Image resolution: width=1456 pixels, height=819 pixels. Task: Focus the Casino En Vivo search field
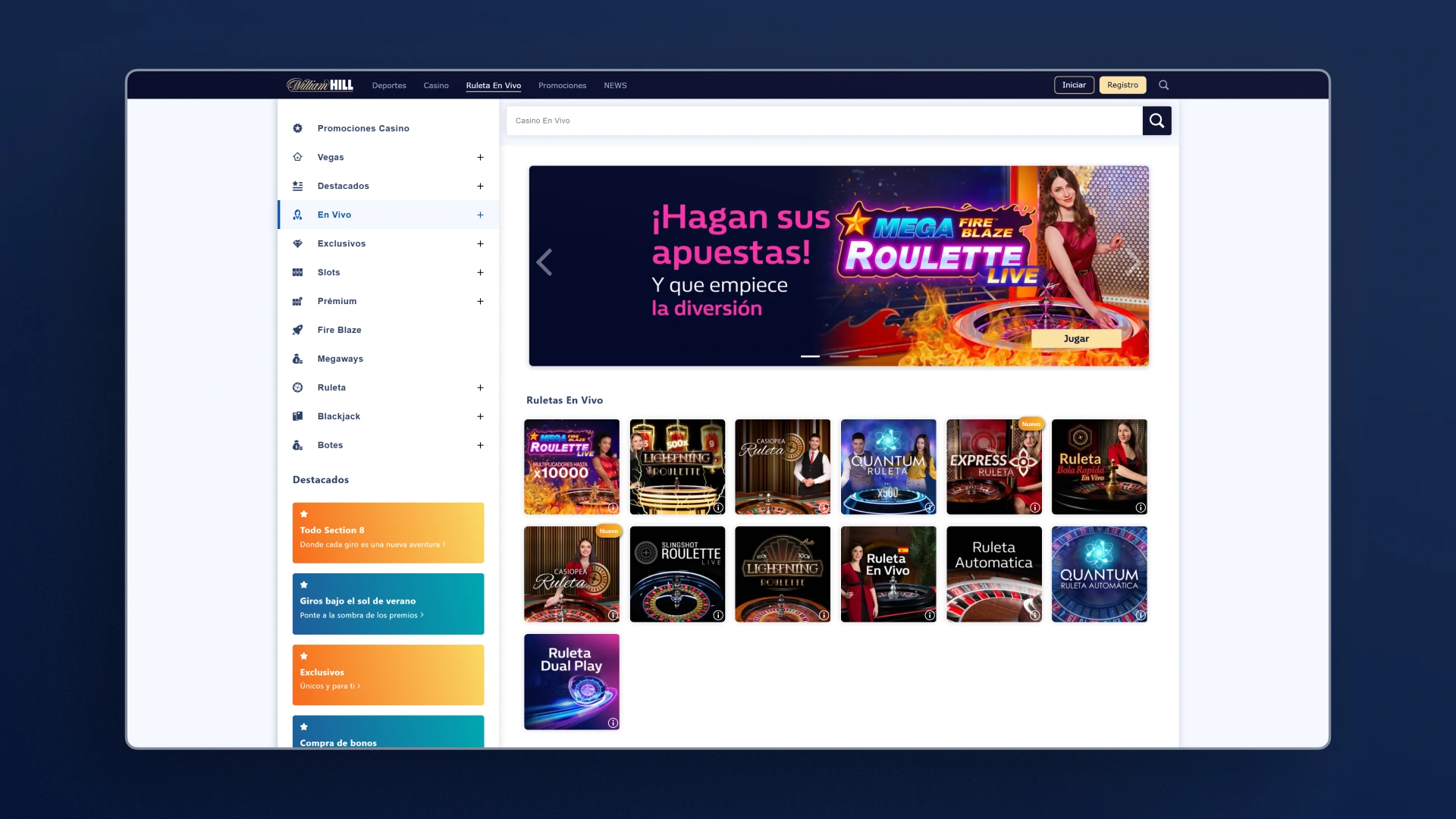[x=825, y=121]
